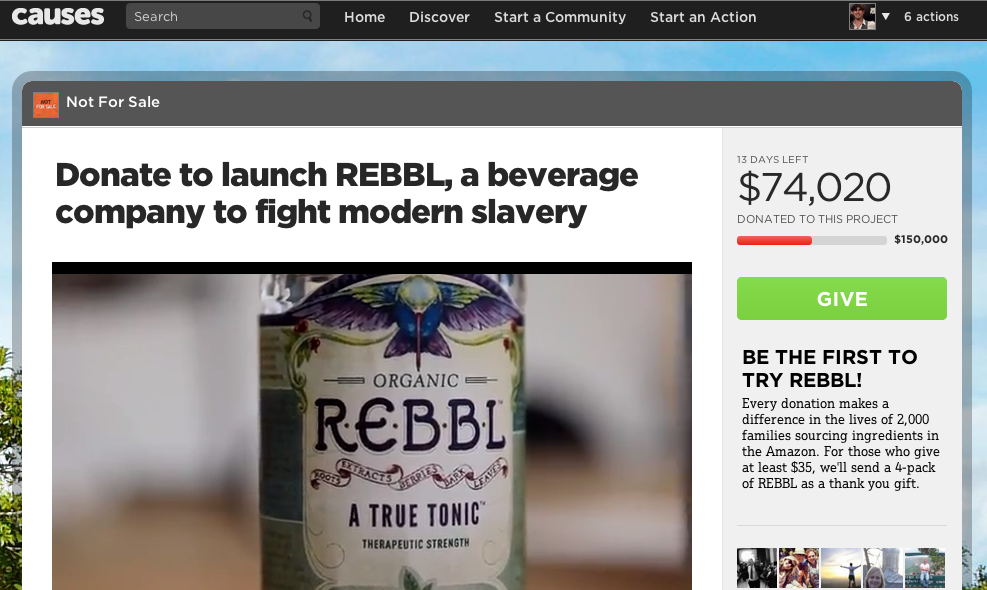
Task: Play the REBBL bottle video
Action: click(372, 430)
